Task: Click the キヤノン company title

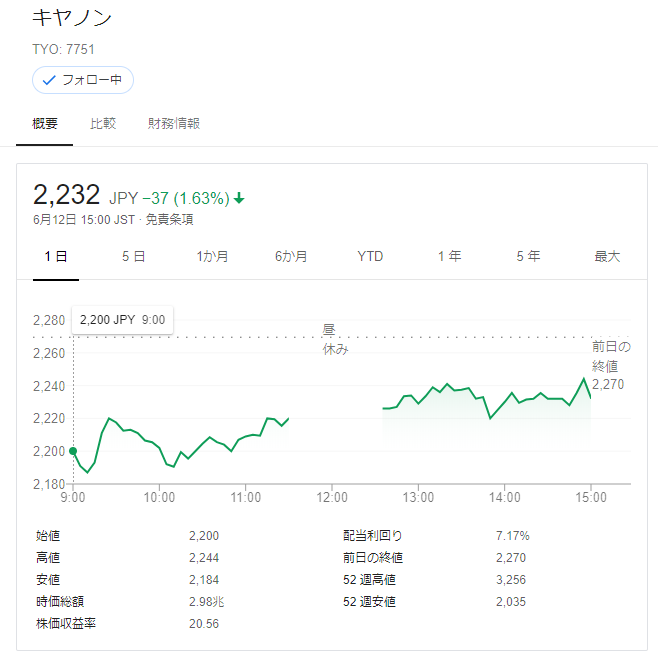Action: tap(72, 18)
